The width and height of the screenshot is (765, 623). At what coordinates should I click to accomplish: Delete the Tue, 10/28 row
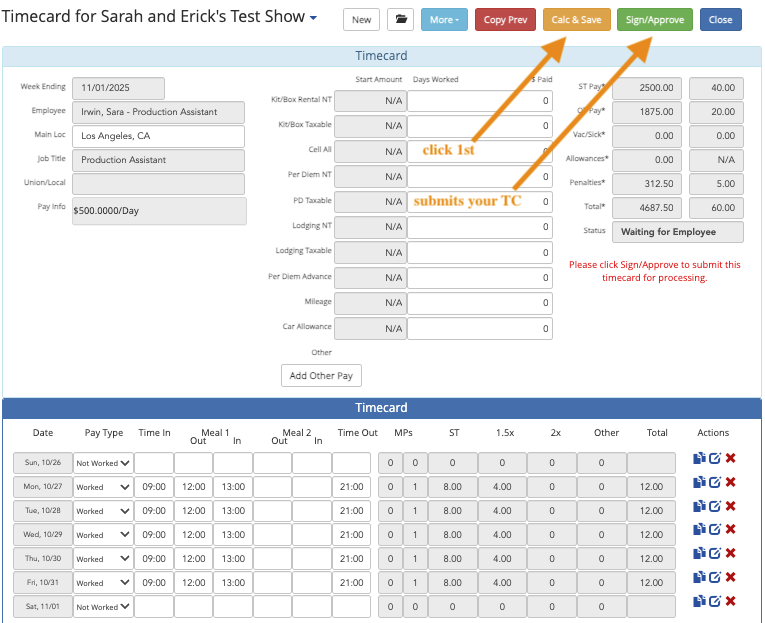(x=730, y=506)
